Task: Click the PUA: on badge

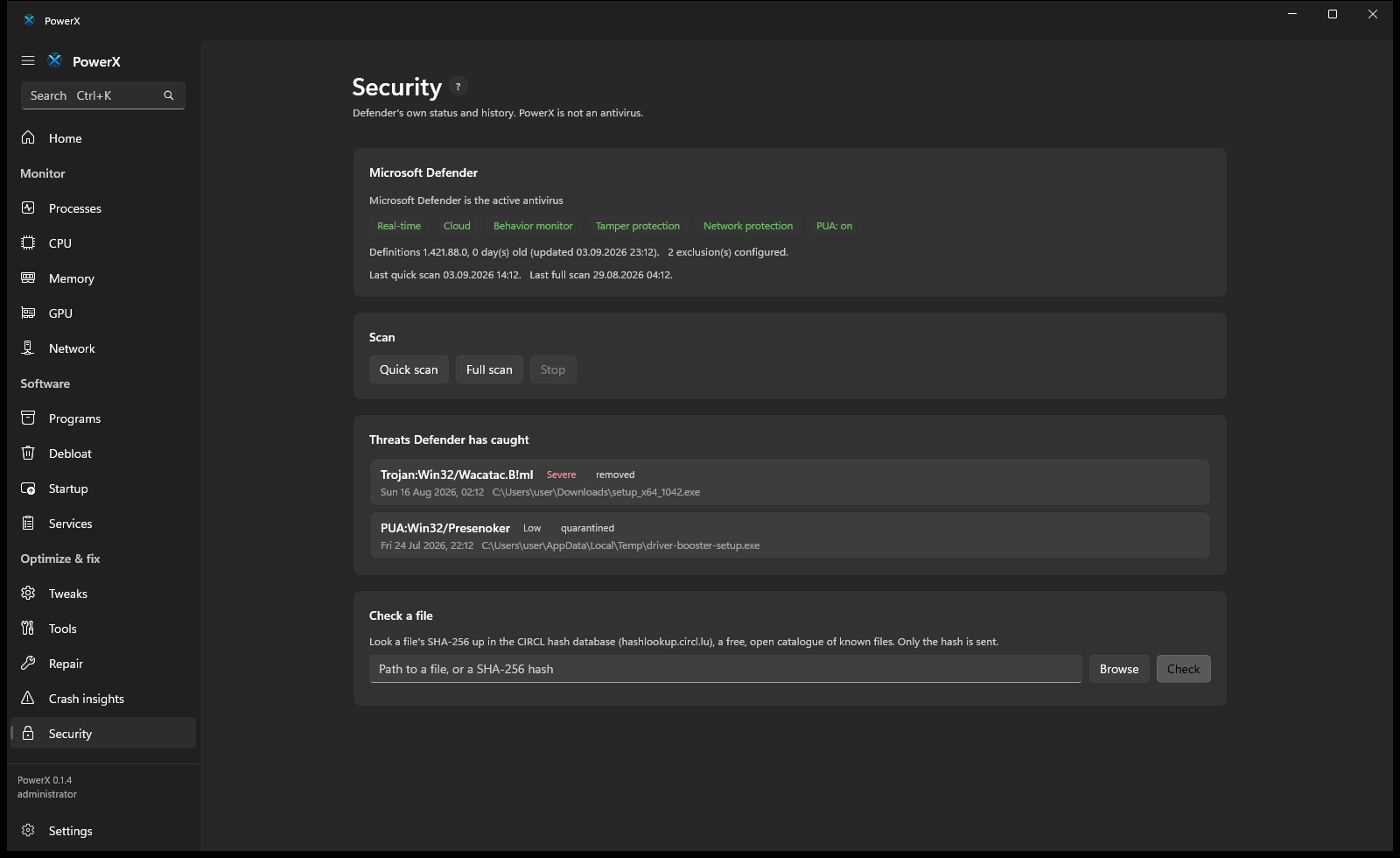Action: pyautogui.click(x=834, y=226)
